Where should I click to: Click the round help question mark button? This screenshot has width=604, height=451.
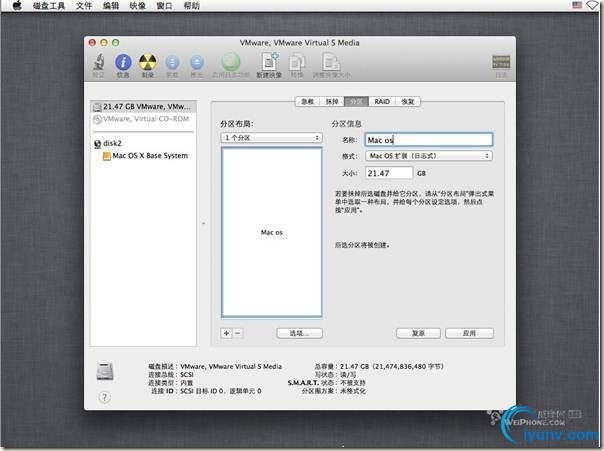coord(104,397)
